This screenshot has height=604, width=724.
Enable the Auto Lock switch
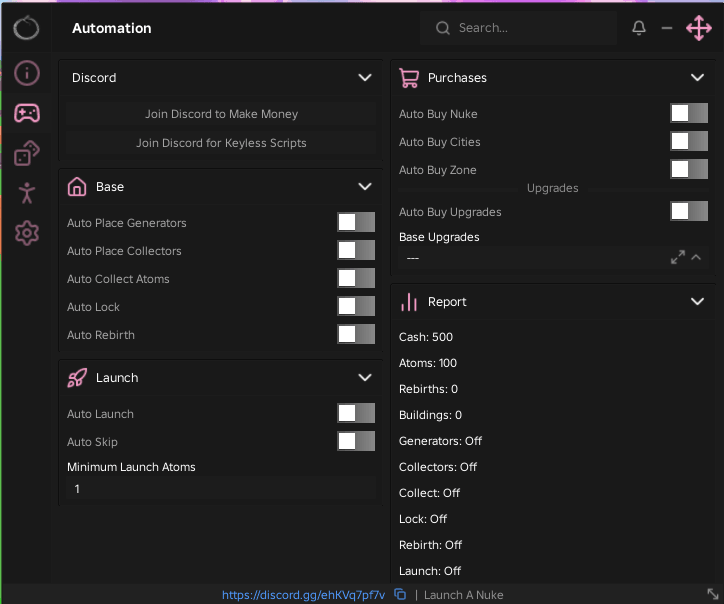click(x=356, y=307)
